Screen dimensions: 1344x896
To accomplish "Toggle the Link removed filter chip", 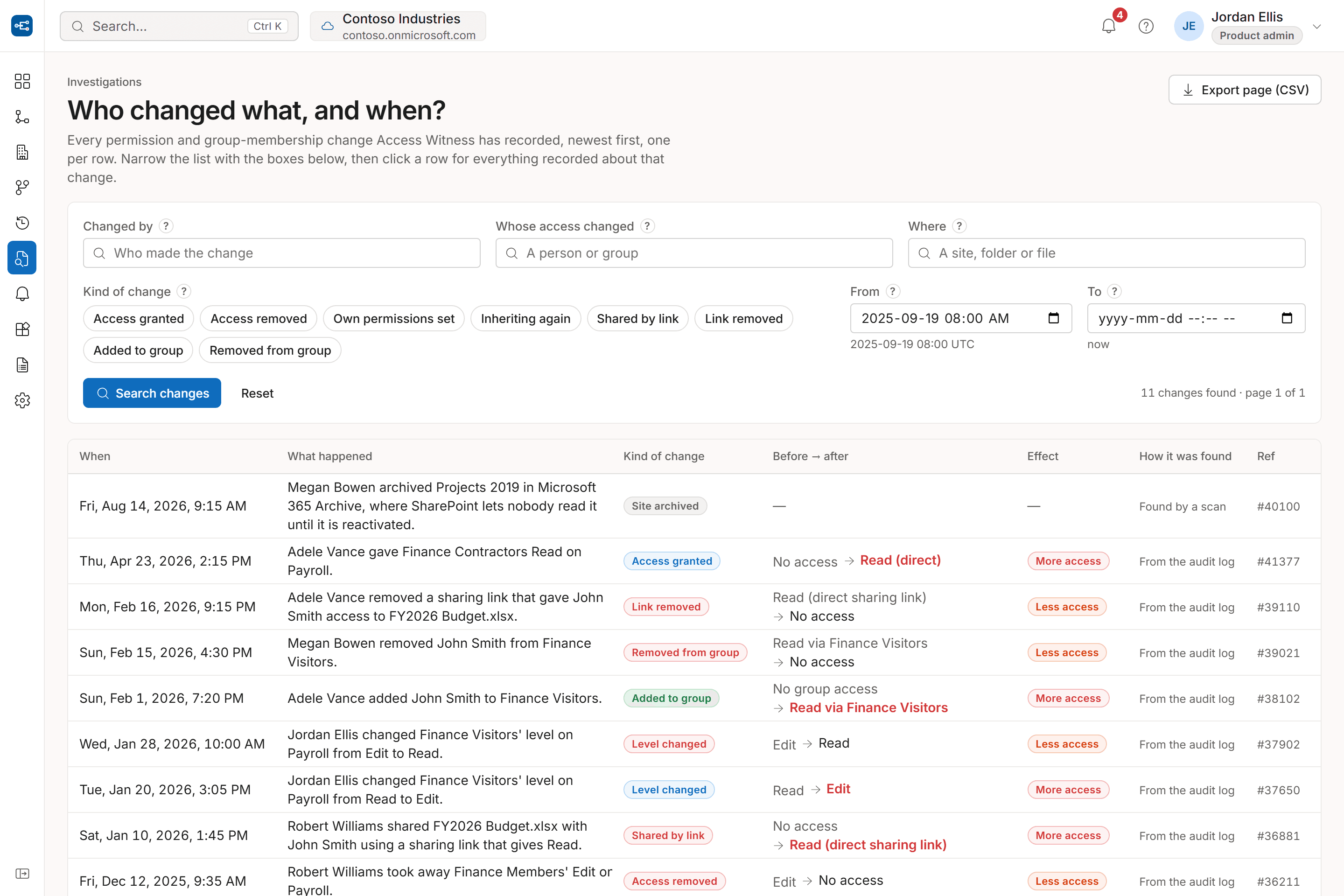I will 743,318.
